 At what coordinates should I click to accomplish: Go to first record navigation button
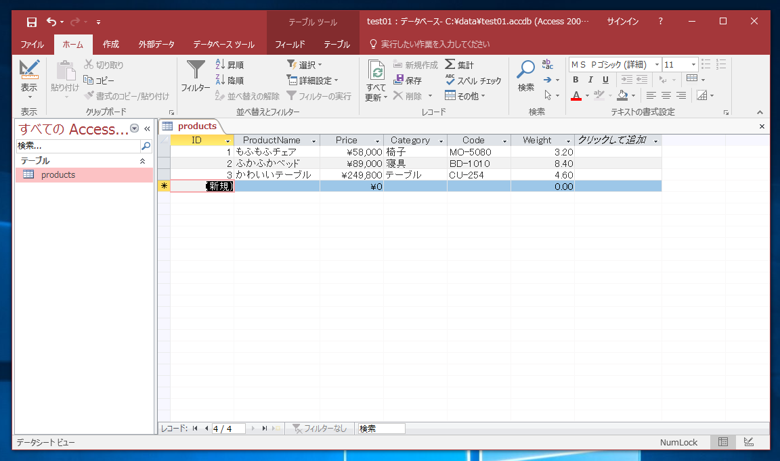click(x=195, y=428)
